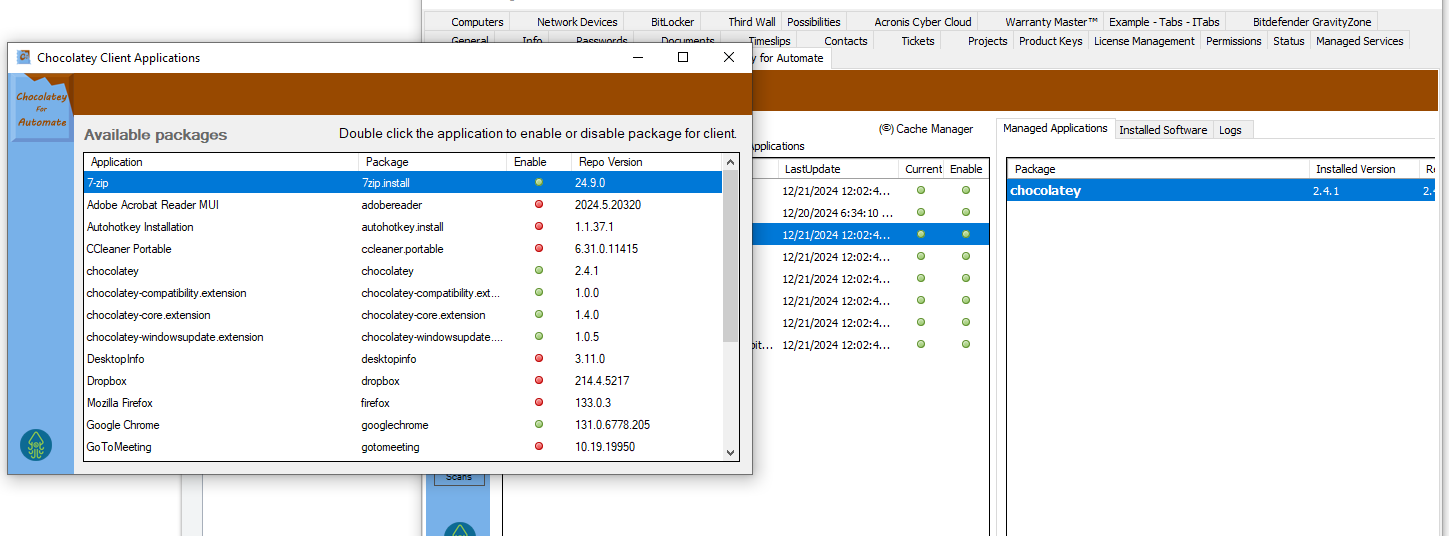Viewport: 1449px width, 536px height.
Task: Toggle enable indicator for CCleaner Portable
Action: click(x=539, y=248)
